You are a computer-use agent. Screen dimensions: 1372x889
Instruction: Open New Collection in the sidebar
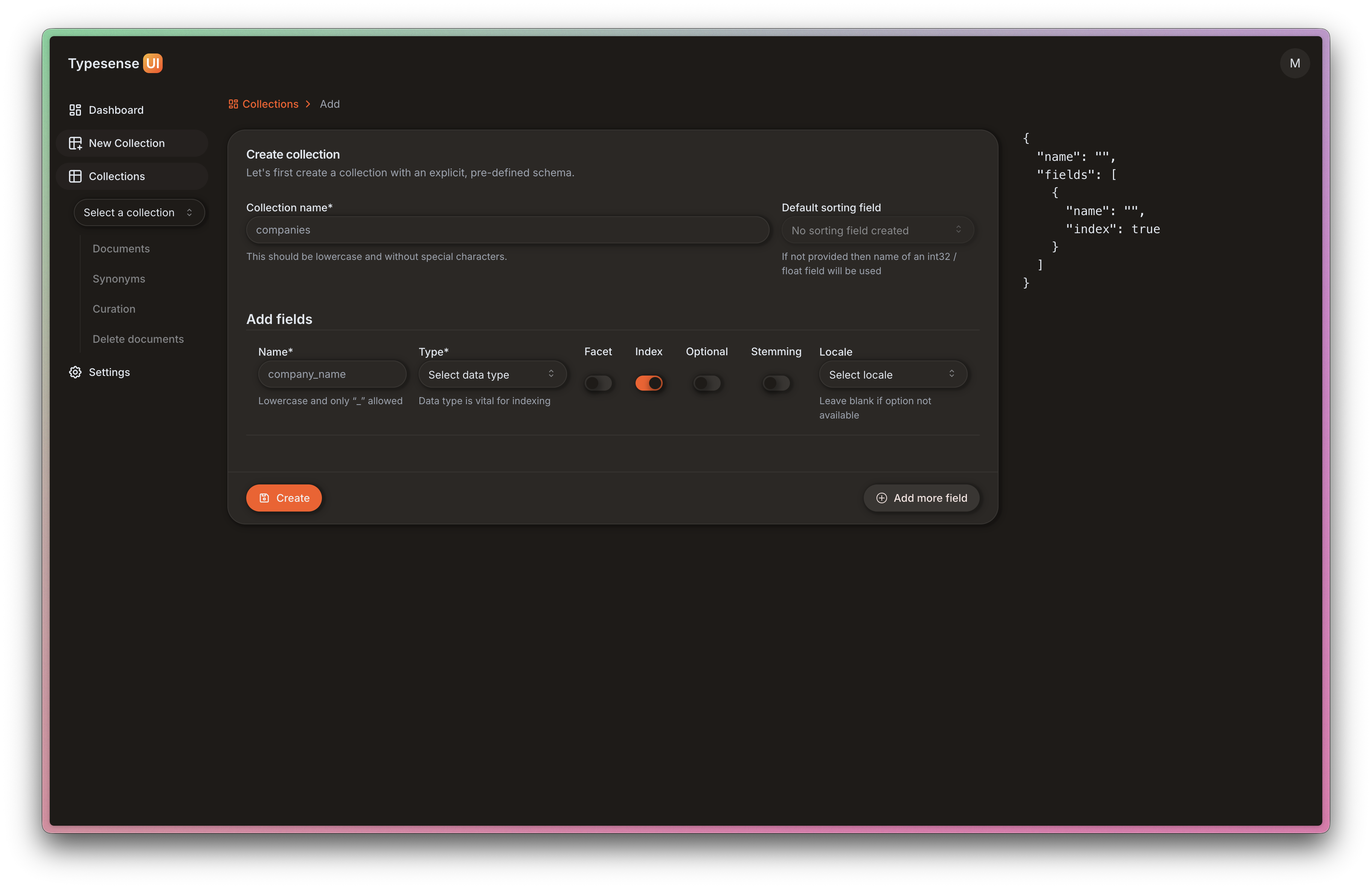tap(132, 143)
